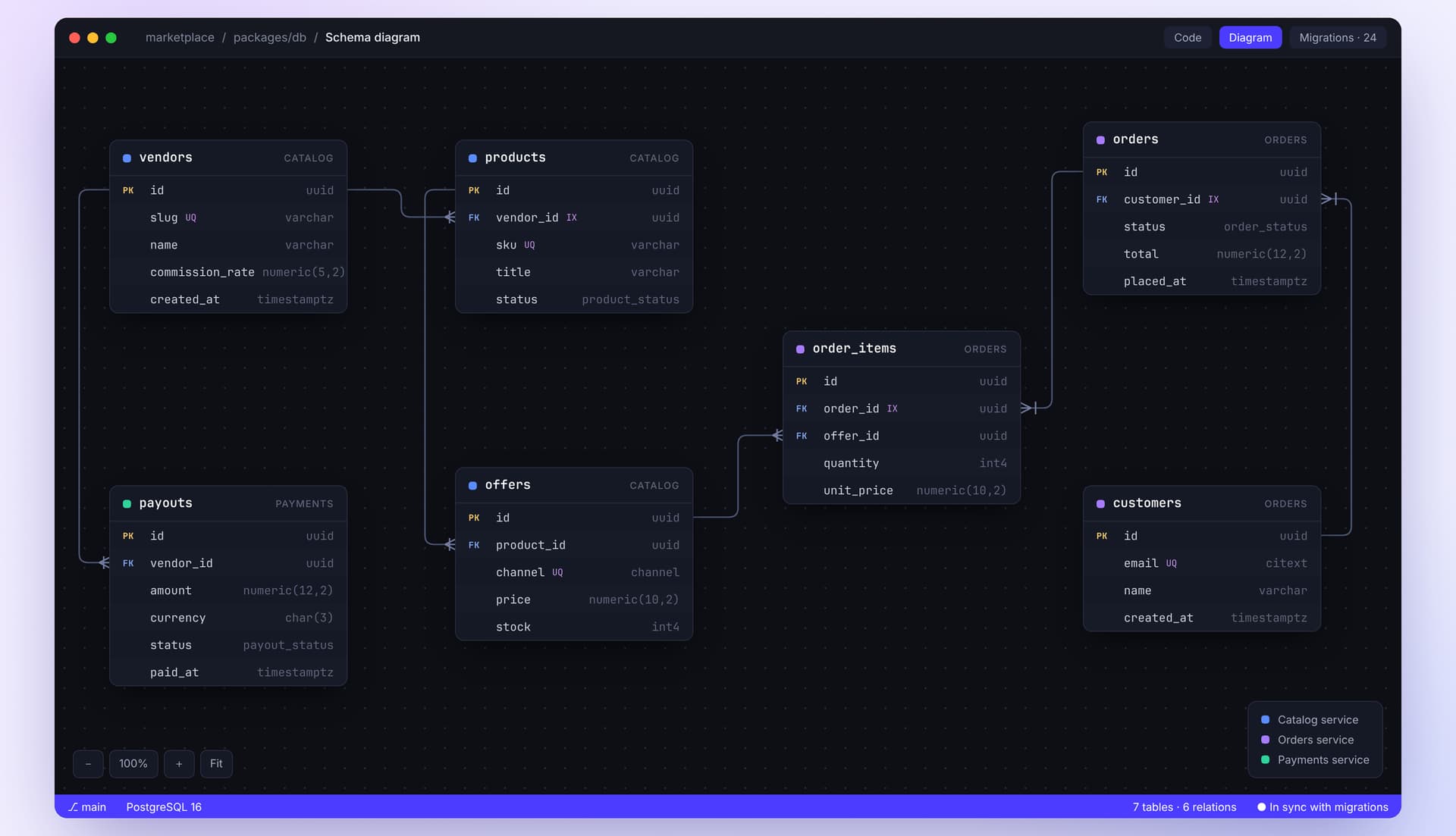Screen dimensions: 1456x836
Task: Click the IX badge on customer_id
Action: coord(1213,199)
